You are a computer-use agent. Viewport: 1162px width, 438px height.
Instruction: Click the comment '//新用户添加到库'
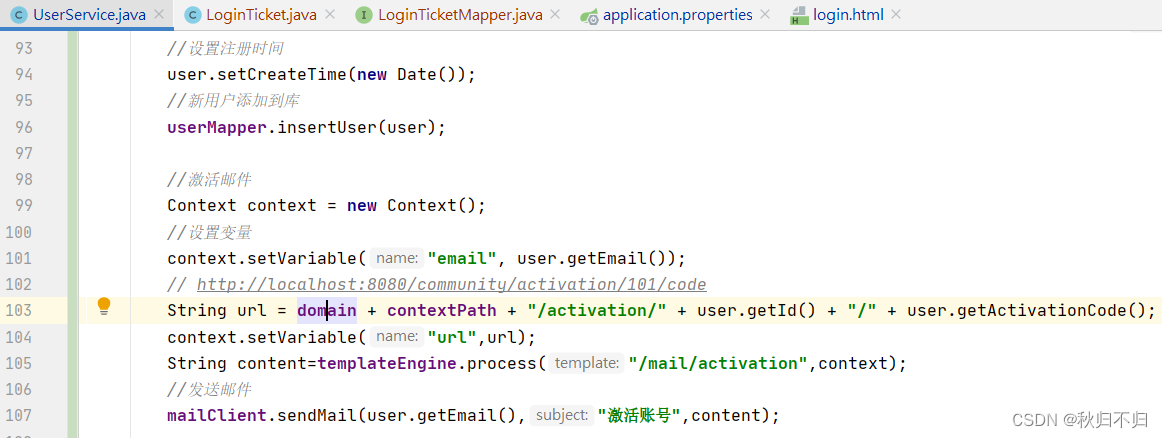click(x=233, y=101)
